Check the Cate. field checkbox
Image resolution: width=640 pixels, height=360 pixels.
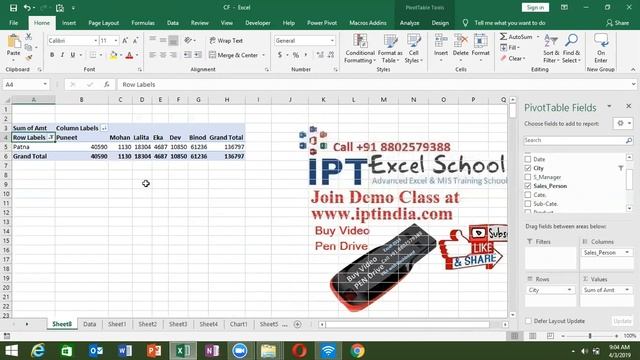[528, 195]
